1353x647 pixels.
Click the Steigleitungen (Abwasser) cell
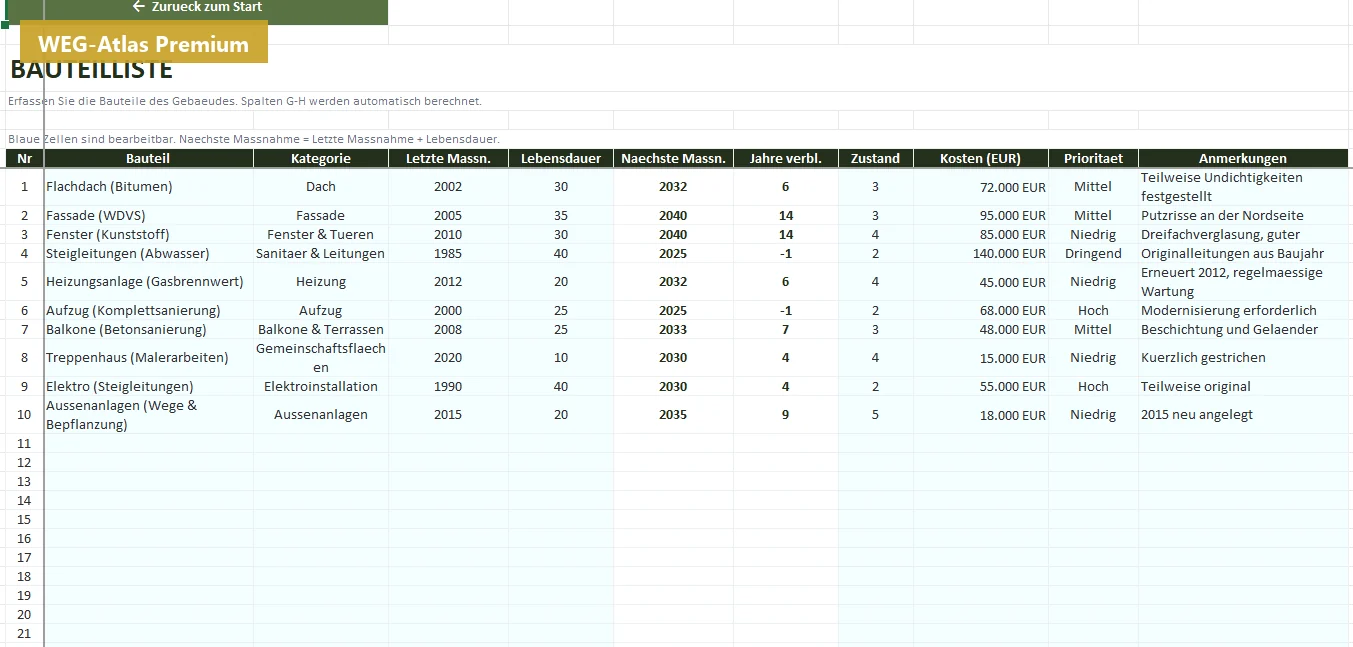coord(148,253)
